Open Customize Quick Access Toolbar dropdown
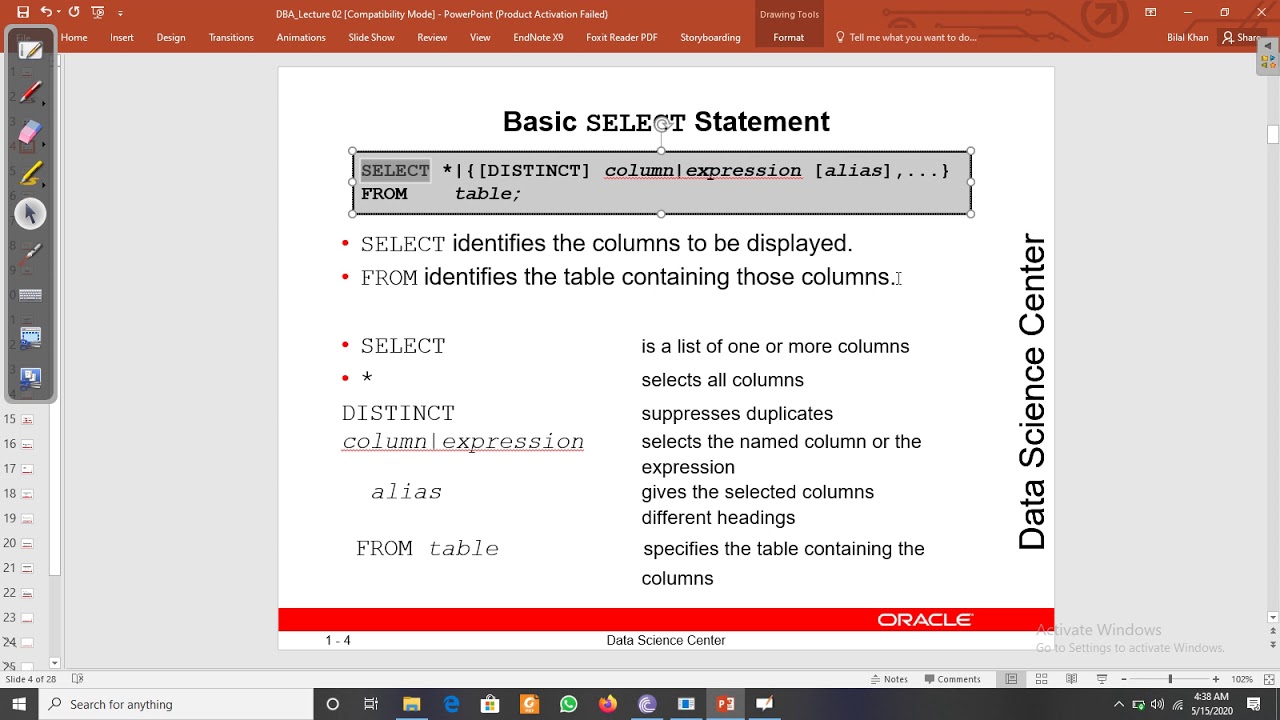1280x720 pixels. (120, 13)
